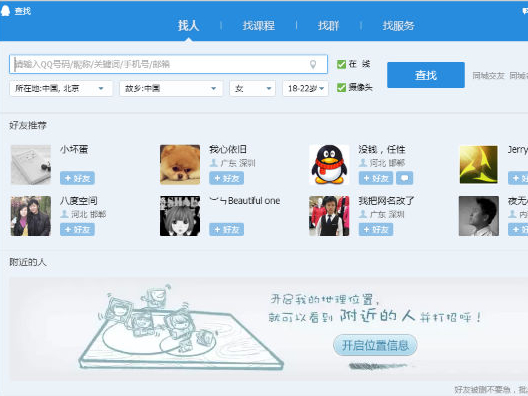Viewport: 528px width, 396px height.
Task: Expand the 所在地 location dropdown
Action: click(61, 89)
